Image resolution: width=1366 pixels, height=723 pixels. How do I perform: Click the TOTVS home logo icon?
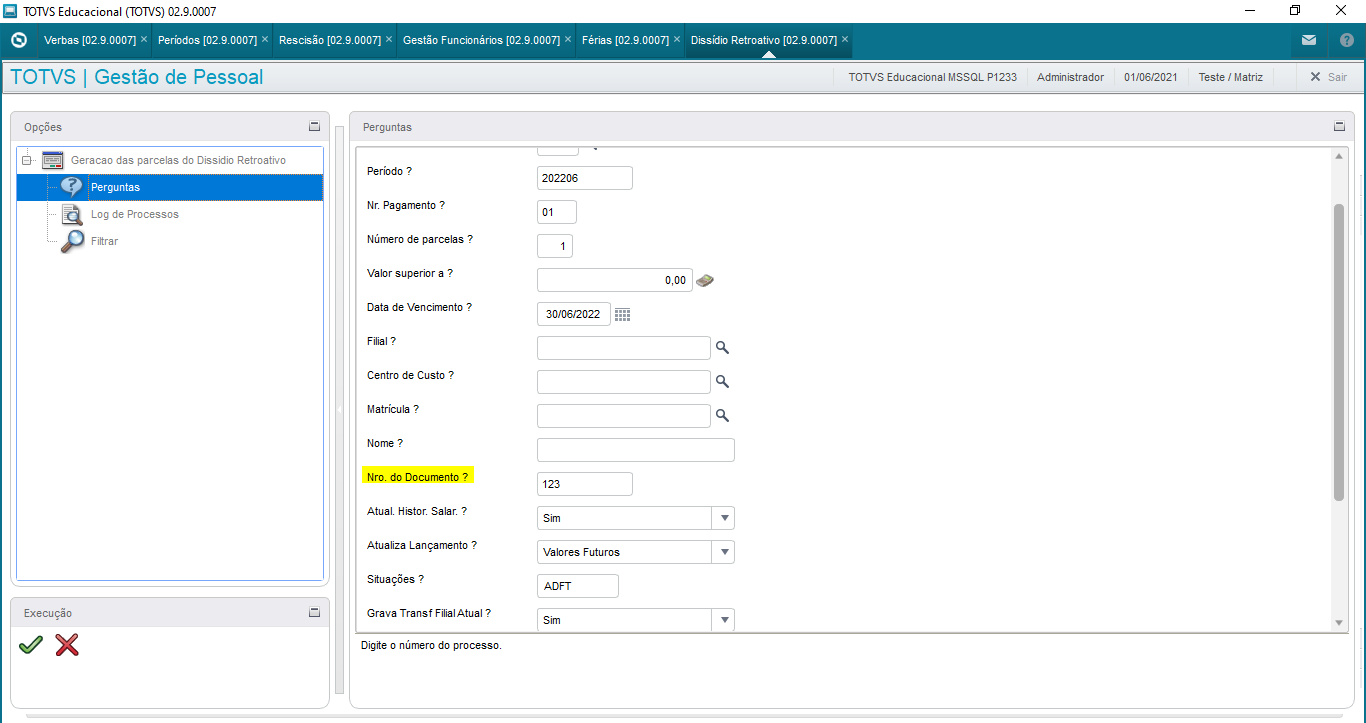[x=18, y=40]
